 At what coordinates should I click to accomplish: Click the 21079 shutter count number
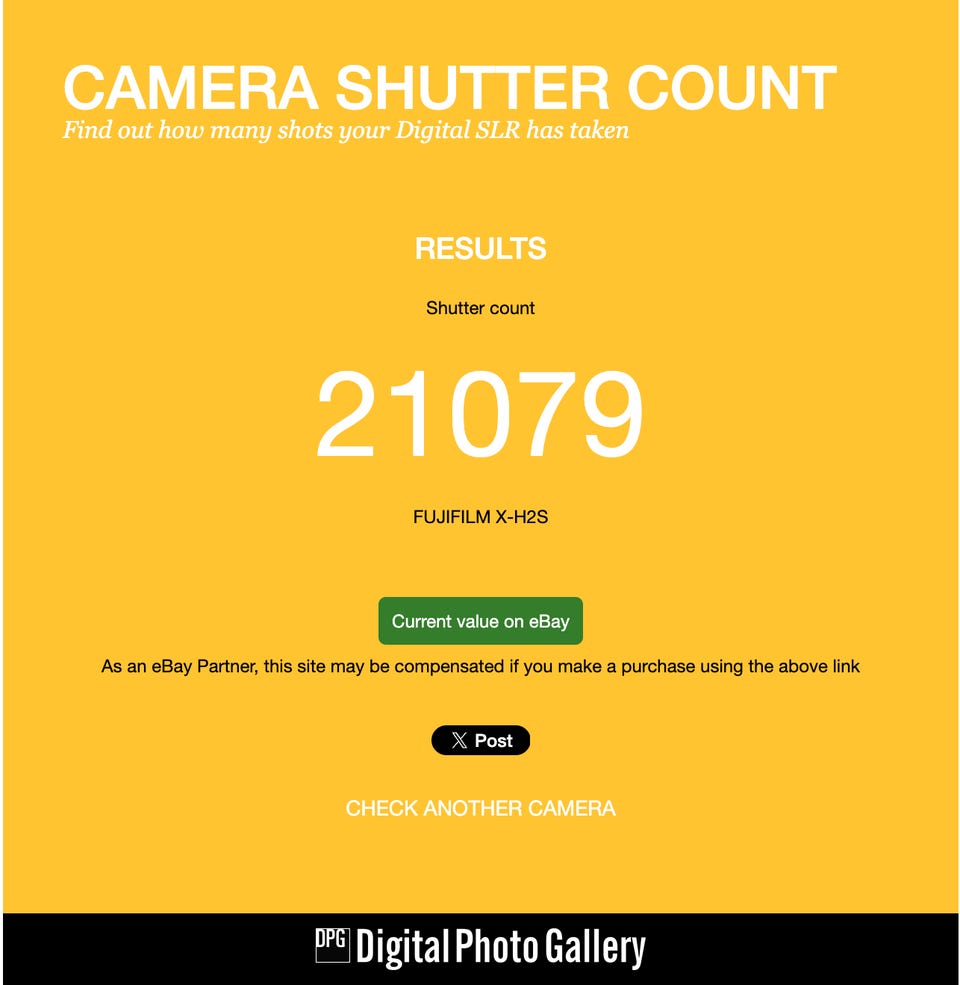click(x=480, y=415)
